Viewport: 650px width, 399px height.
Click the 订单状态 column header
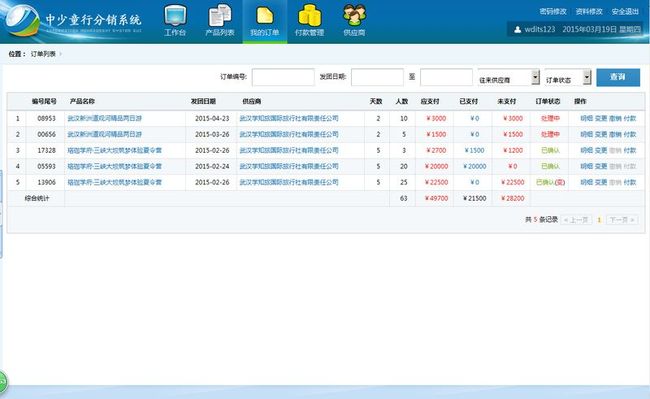tap(548, 101)
